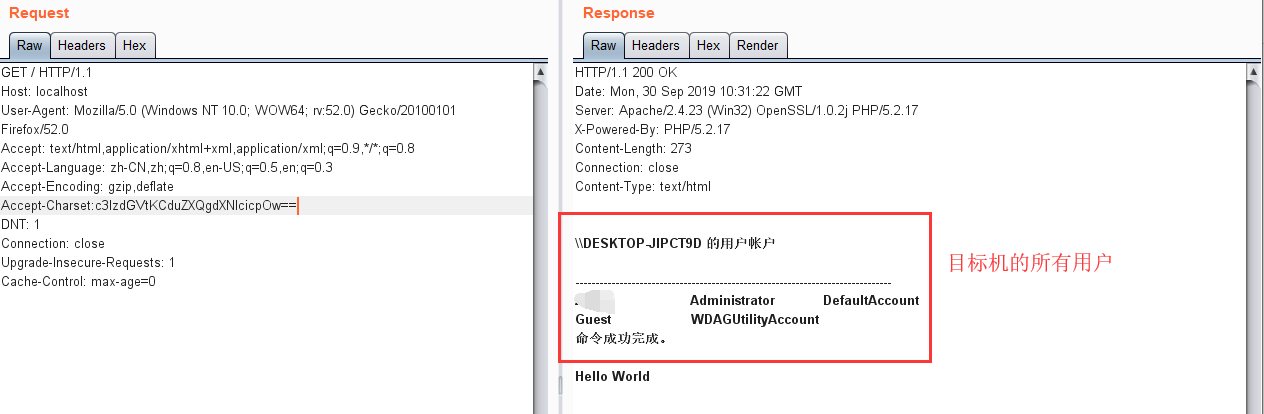
Task: Click the User-Agent header line
Action: [228, 111]
